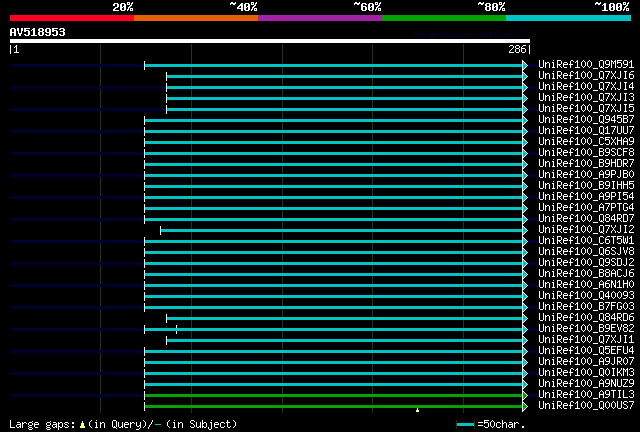Open hit UniRef100_Q7XJI3
The width and height of the screenshot is (640, 432).
586,98
